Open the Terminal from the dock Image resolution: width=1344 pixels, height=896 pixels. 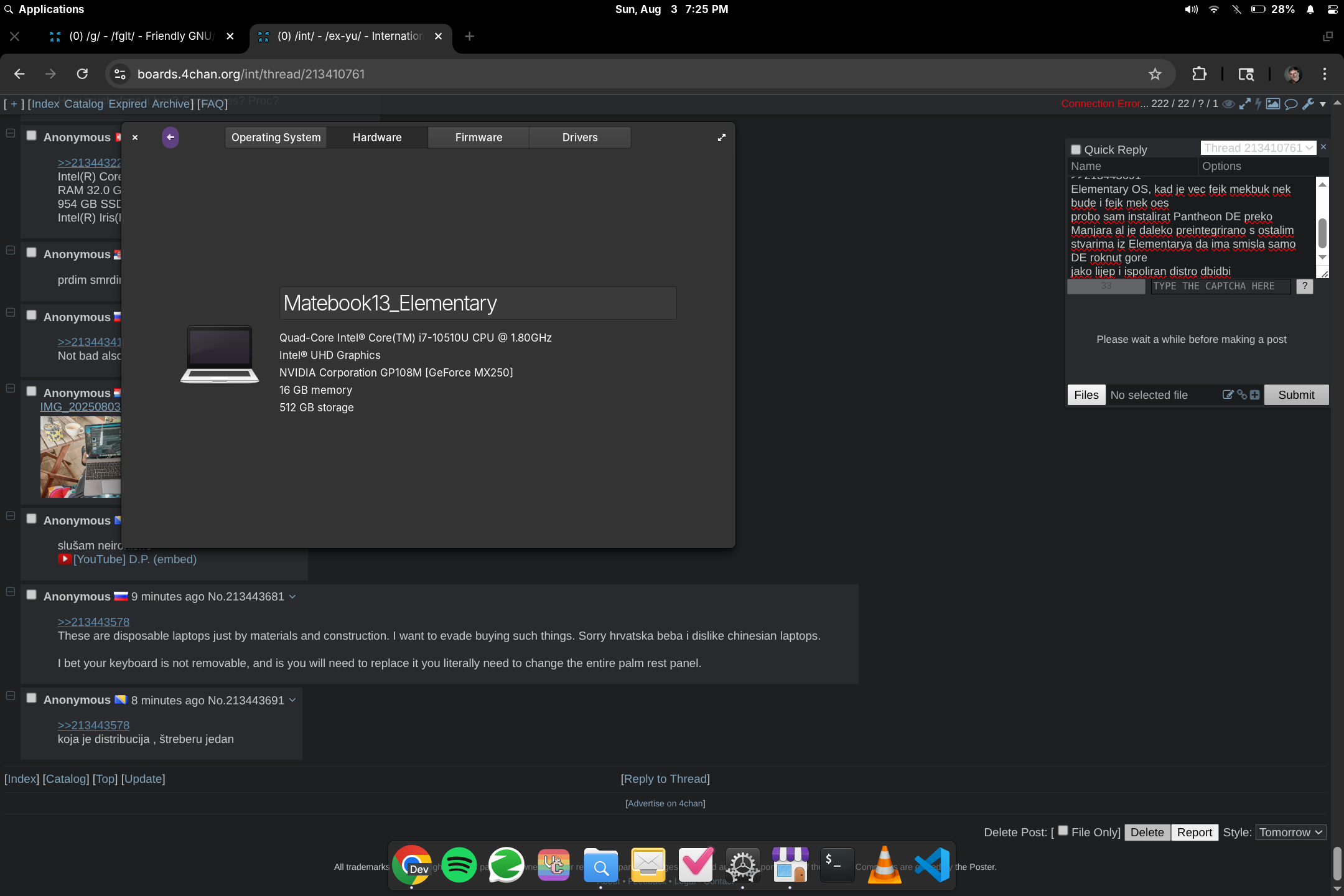pos(837,865)
